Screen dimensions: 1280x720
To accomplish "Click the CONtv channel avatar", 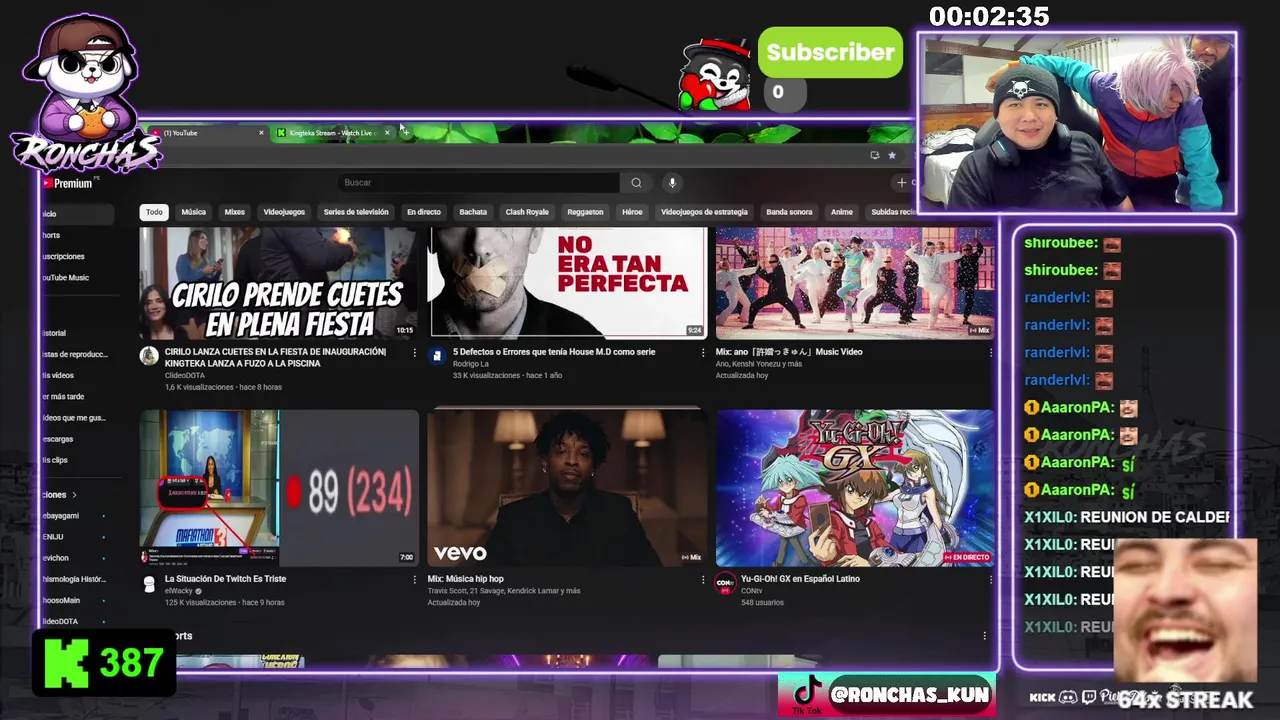I will pos(725,583).
